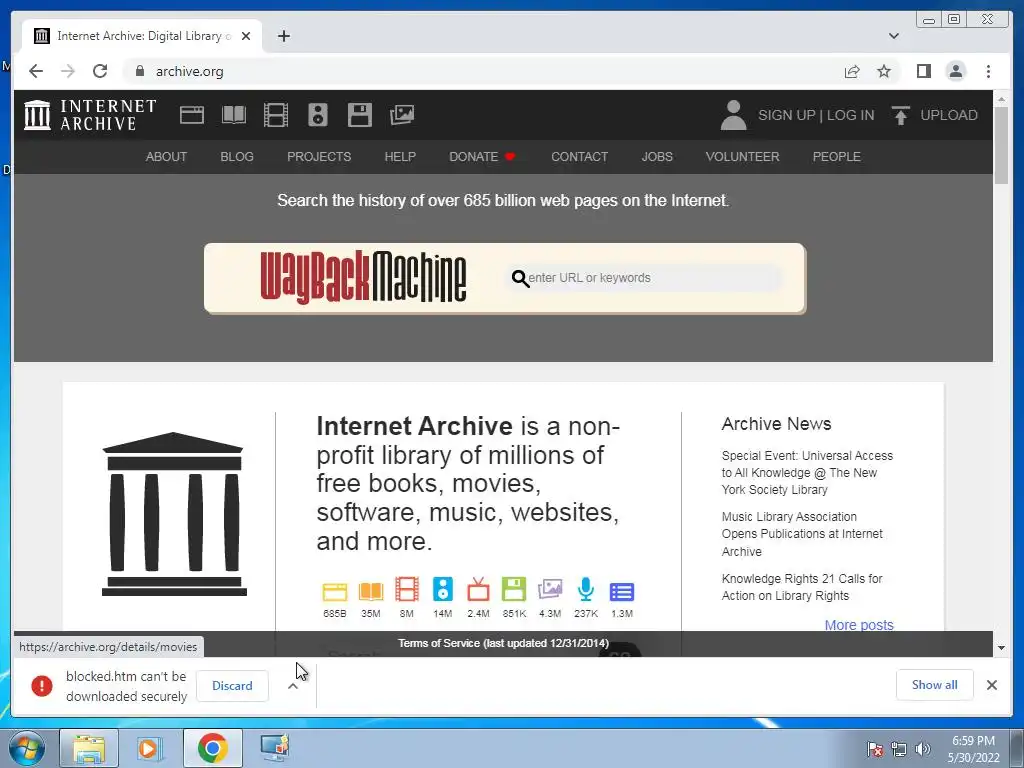Open the BLOG menu item

point(236,157)
